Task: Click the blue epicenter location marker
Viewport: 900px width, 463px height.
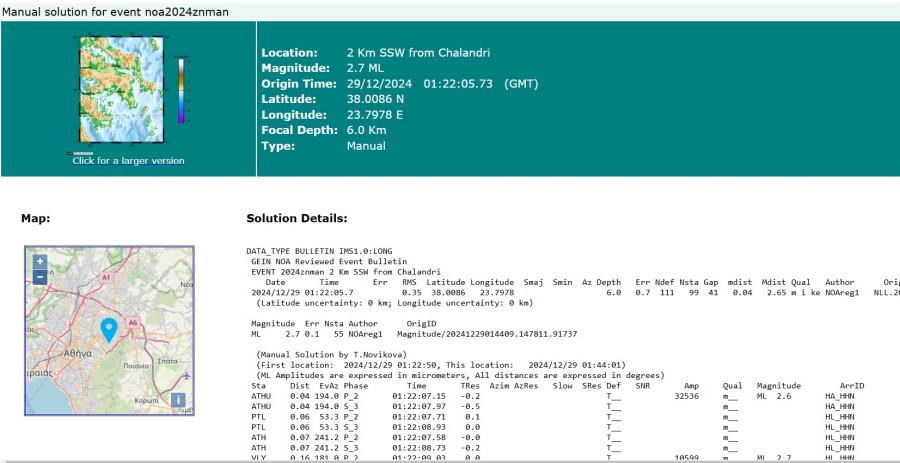Action: coord(109,328)
